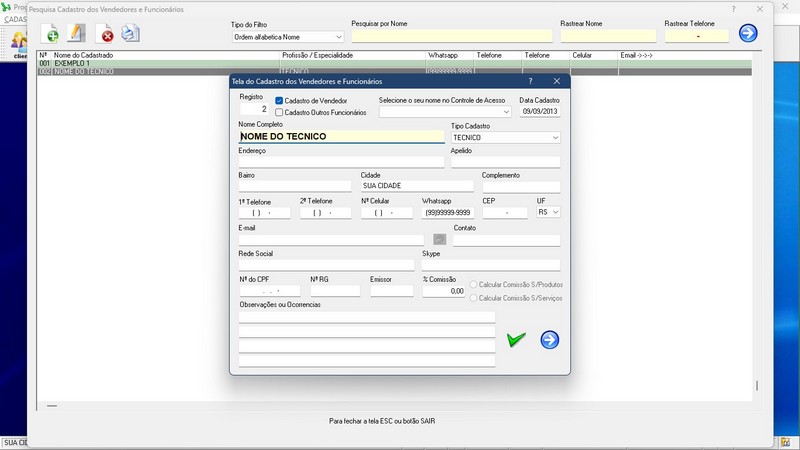Click the Nº Celular field
Screen dimensions: 800x450
tap(387, 212)
